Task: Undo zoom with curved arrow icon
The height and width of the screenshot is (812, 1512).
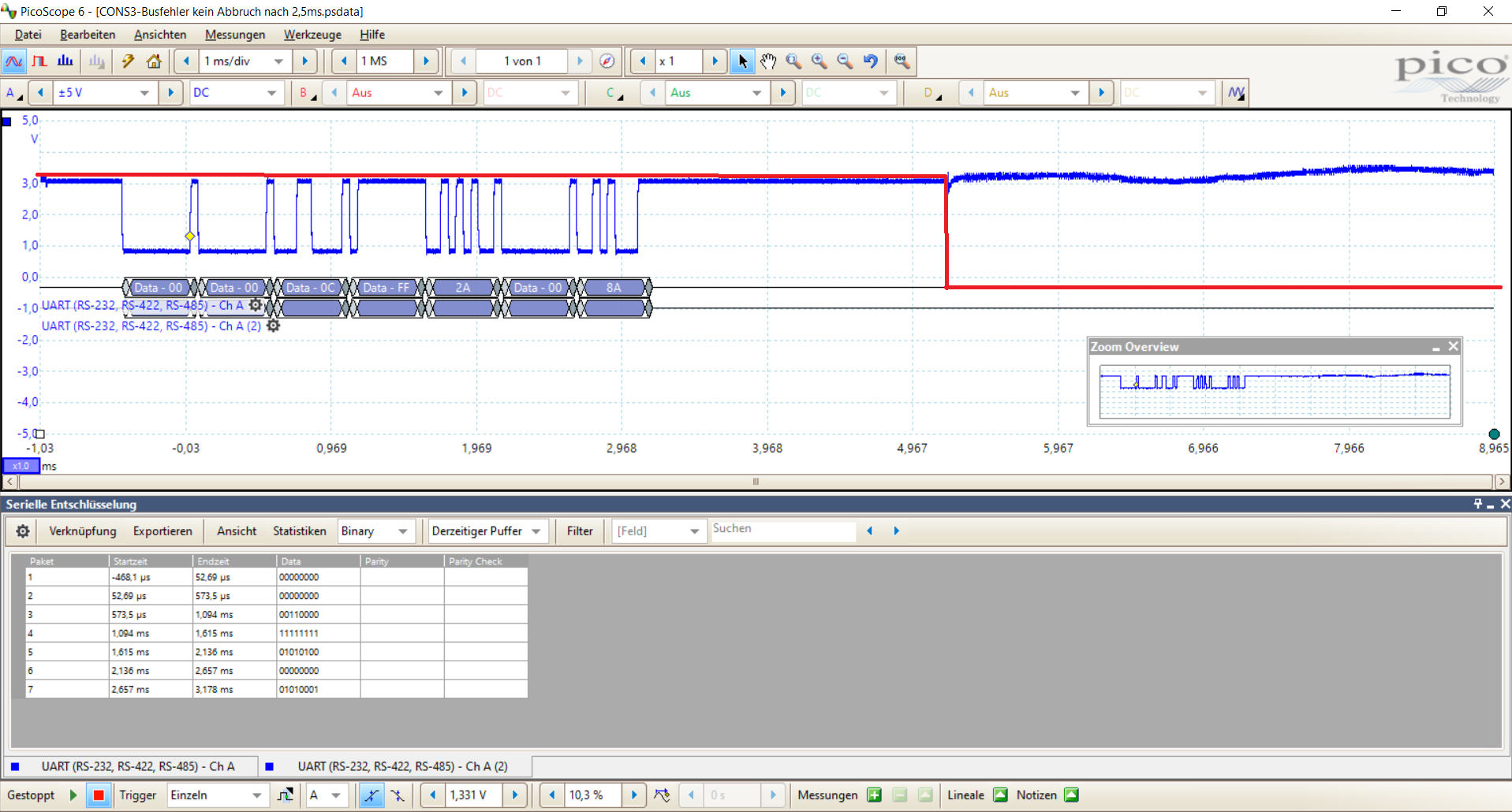Action: tap(871, 61)
